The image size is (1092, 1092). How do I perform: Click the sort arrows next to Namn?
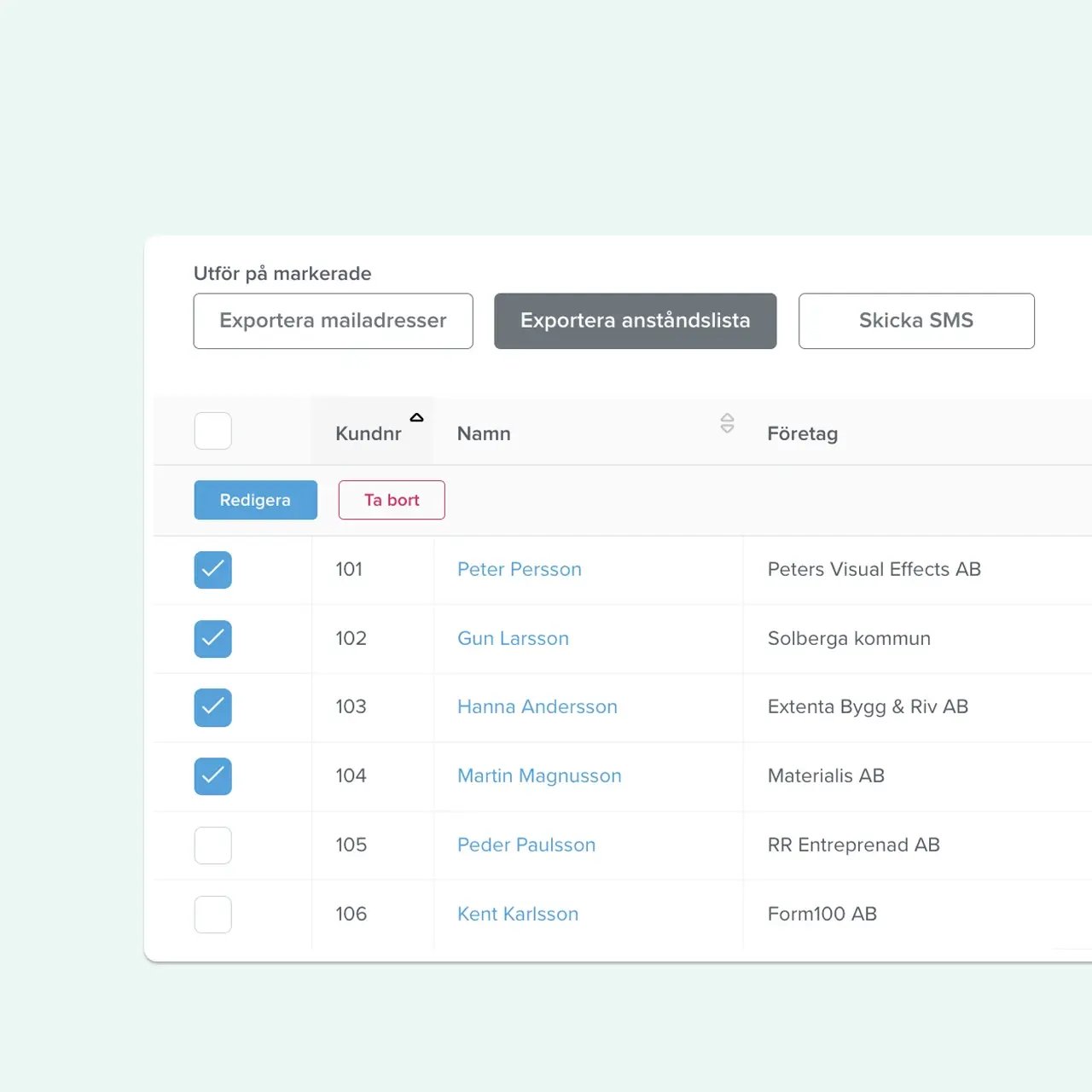pos(728,423)
